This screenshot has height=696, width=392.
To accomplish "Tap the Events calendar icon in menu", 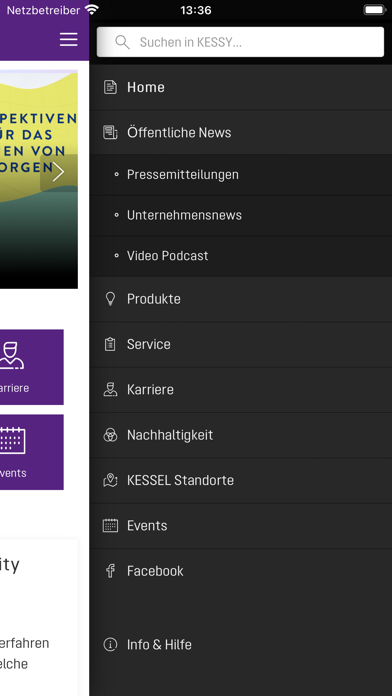I will click(110, 526).
